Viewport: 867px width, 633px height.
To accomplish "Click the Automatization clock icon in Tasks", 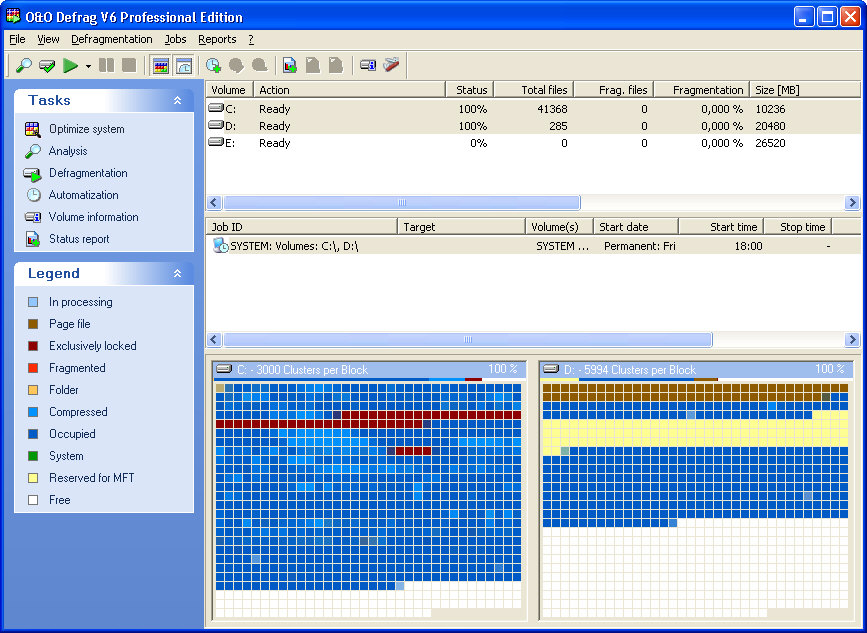I will pyautogui.click(x=33, y=195).
